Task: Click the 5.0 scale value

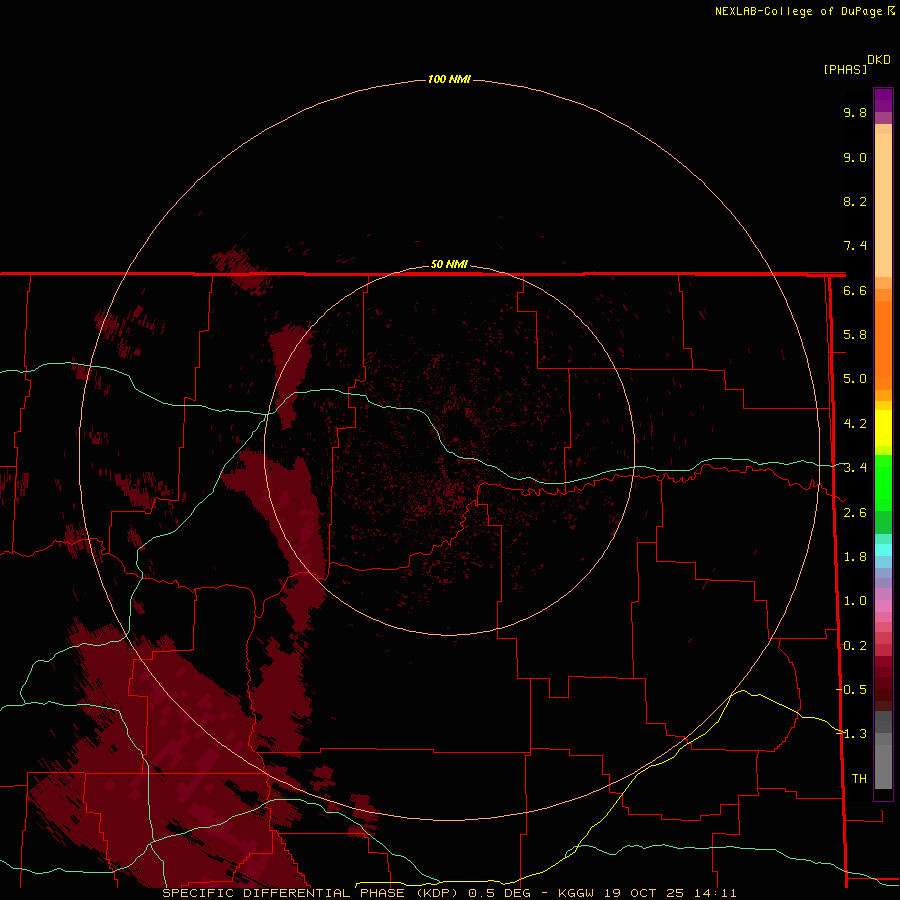Action: point(855,379)
